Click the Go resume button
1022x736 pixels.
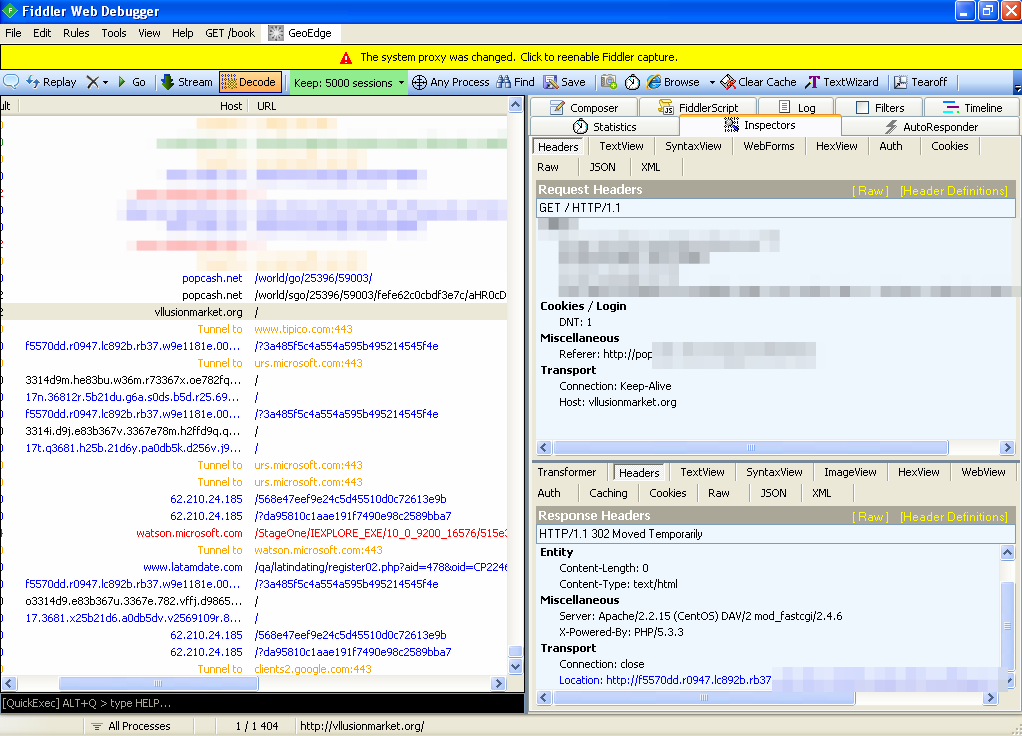(132, 82)
